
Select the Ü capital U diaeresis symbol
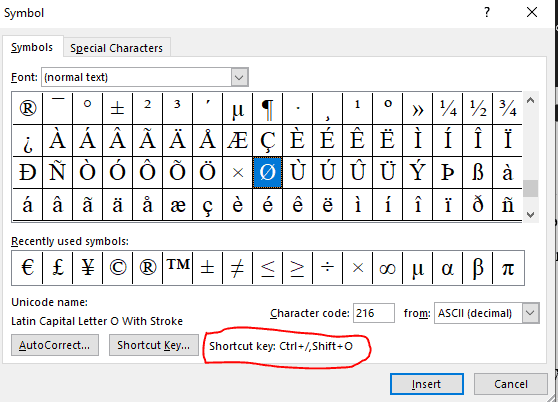click(x=388, y=173)
